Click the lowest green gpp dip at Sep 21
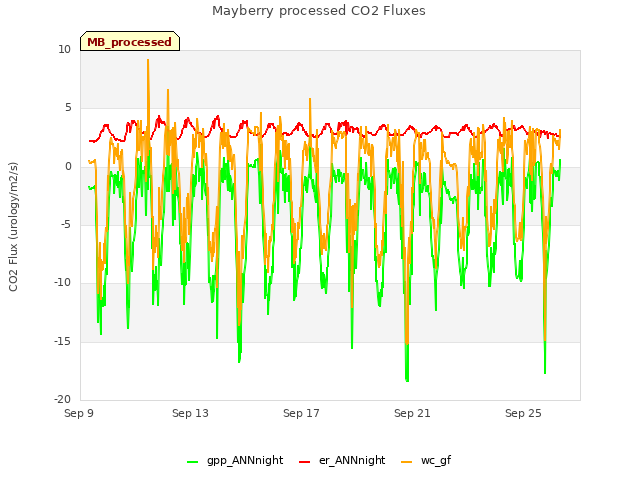The height and width of the screenshot is (480, 640). point(407,380)
